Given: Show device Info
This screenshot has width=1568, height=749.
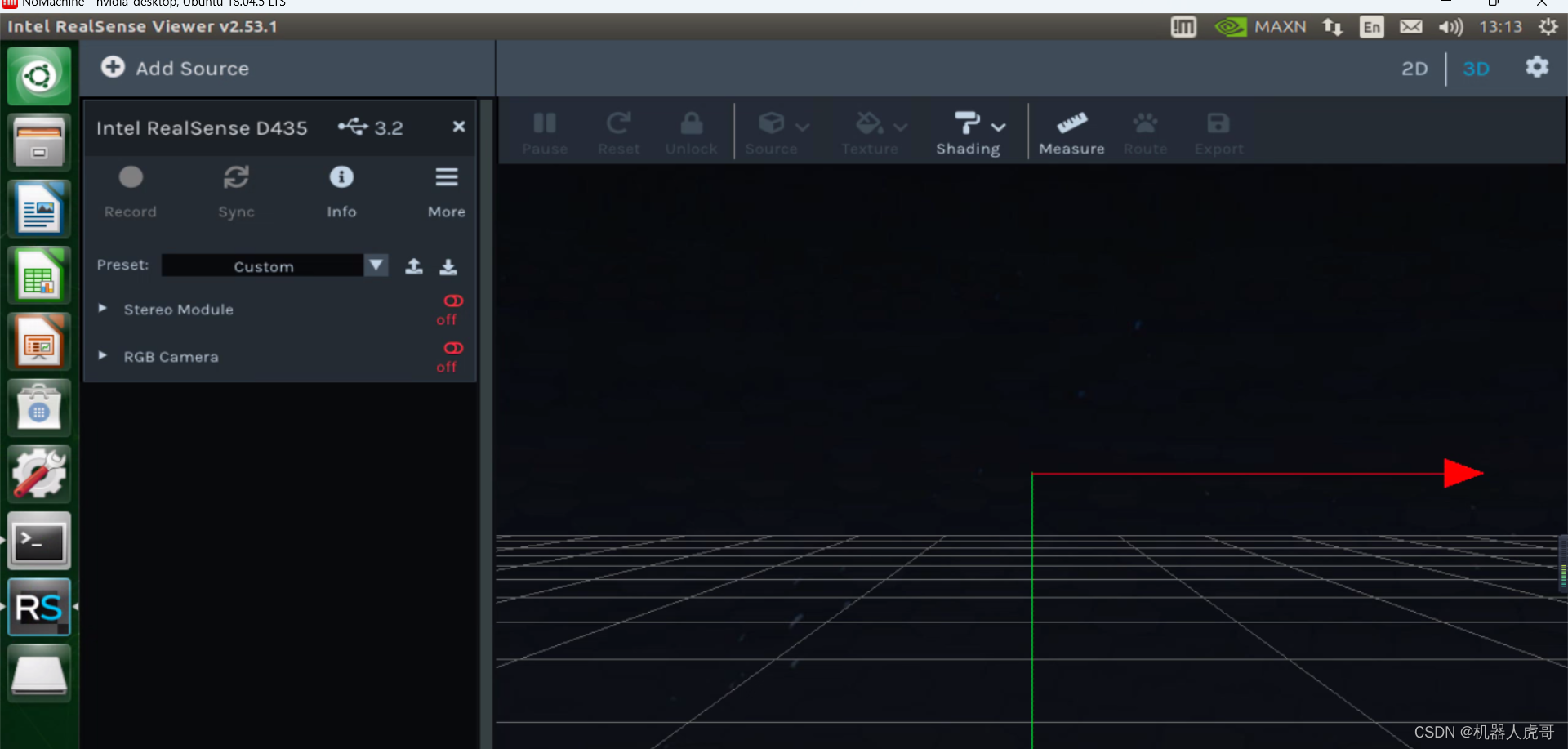Looking at the screenshot, I should click(x=341, y=191).
